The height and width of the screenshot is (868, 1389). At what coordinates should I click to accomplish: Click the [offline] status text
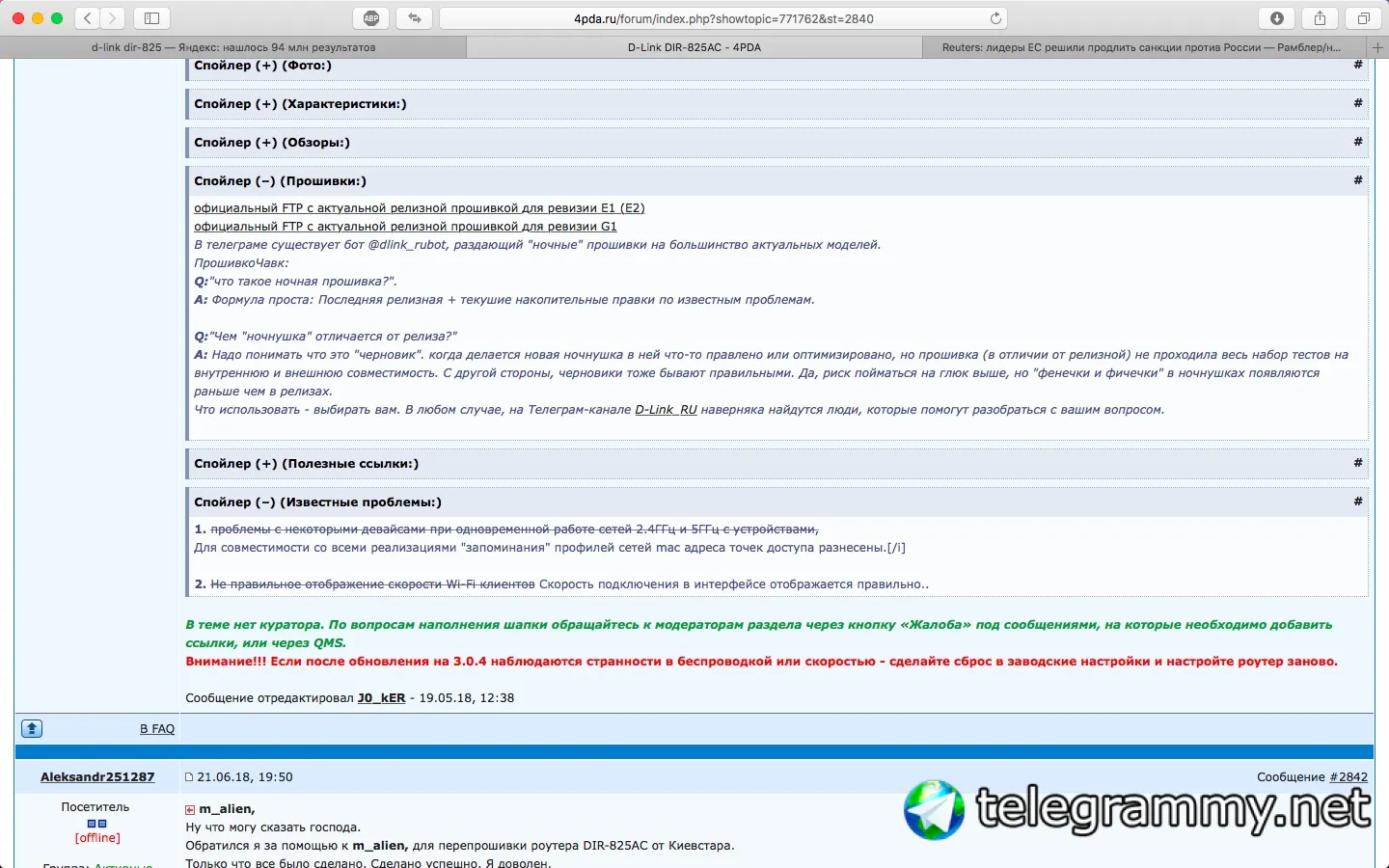point(97,838)
